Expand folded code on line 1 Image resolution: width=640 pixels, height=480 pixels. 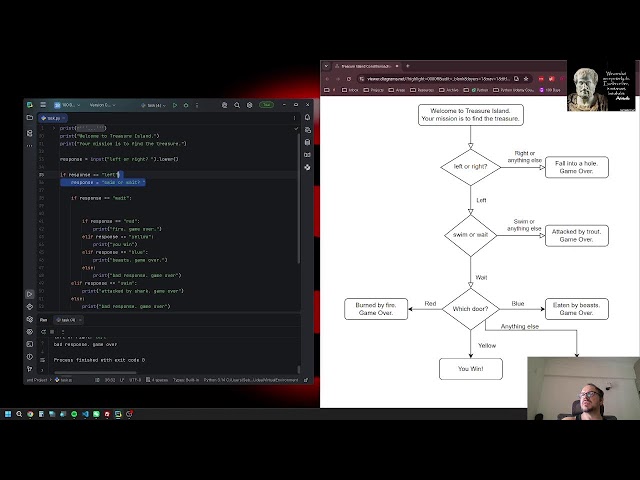pos(53,128)
